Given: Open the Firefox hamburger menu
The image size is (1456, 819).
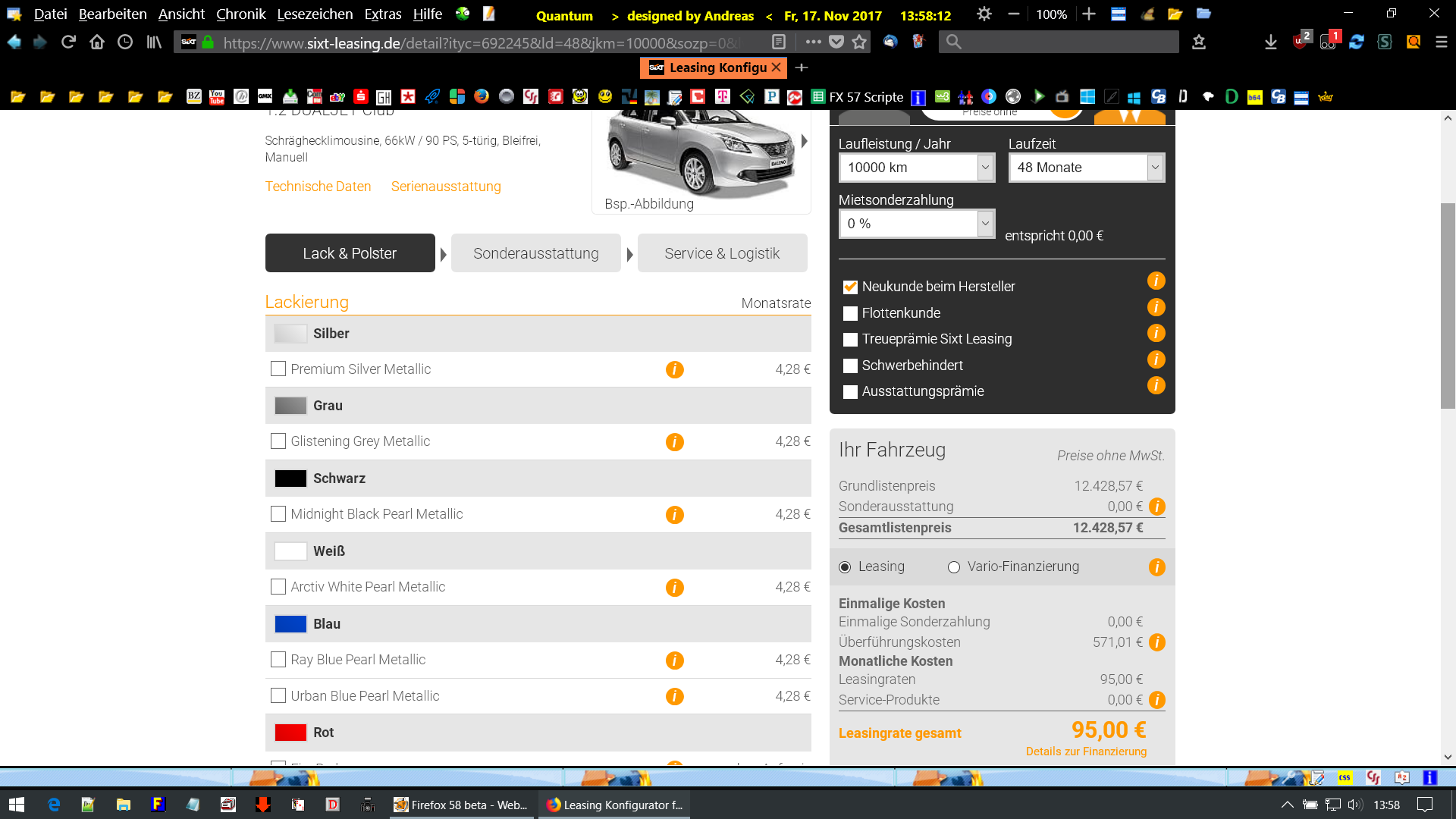Looking at the screenshot, I should click(1442, 42).
